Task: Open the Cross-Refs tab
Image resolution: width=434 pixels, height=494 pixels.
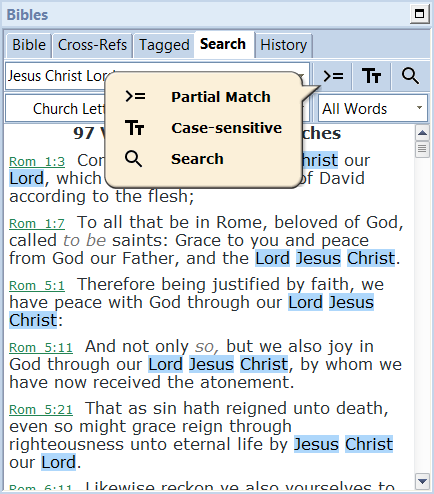Action: click(92, 45)
